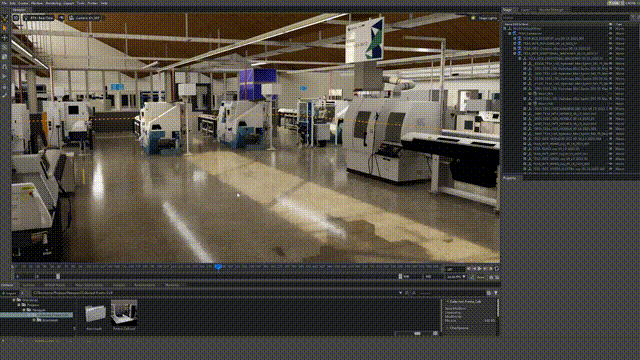Toggle visibility eye of third stage tree row
The image size is (640, 360).
(x=611, y=39)
